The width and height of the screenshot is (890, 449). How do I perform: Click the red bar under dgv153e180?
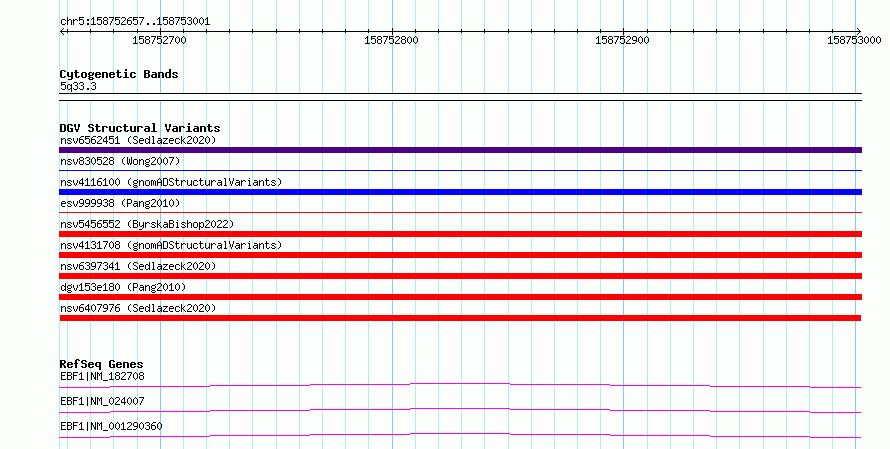(x=460, y=297)
